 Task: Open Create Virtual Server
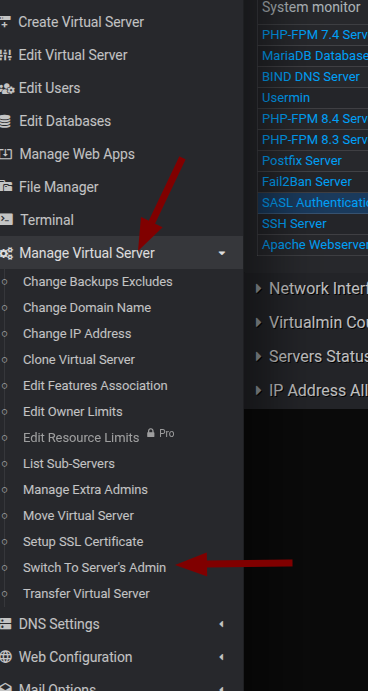pyautogui.click(x=81, y=22)
